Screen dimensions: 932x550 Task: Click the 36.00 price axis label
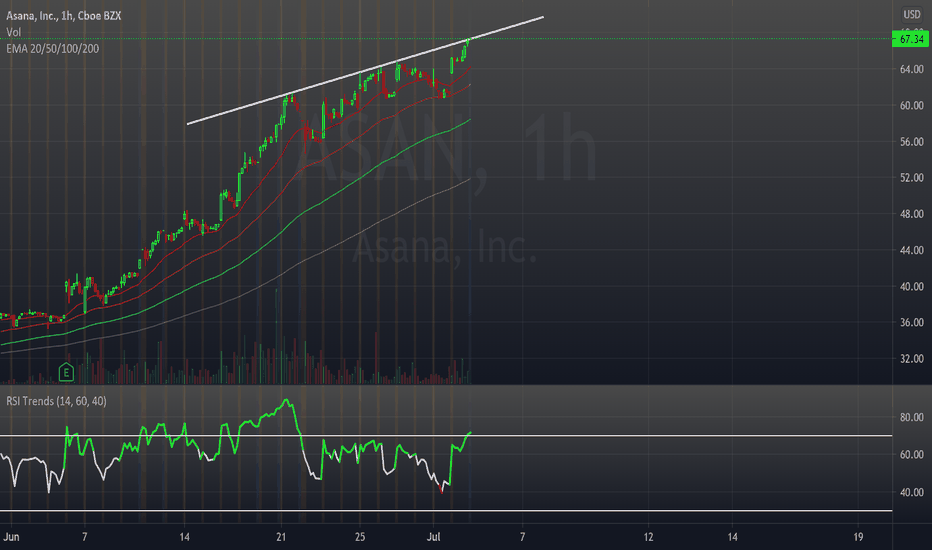(912, 322)
